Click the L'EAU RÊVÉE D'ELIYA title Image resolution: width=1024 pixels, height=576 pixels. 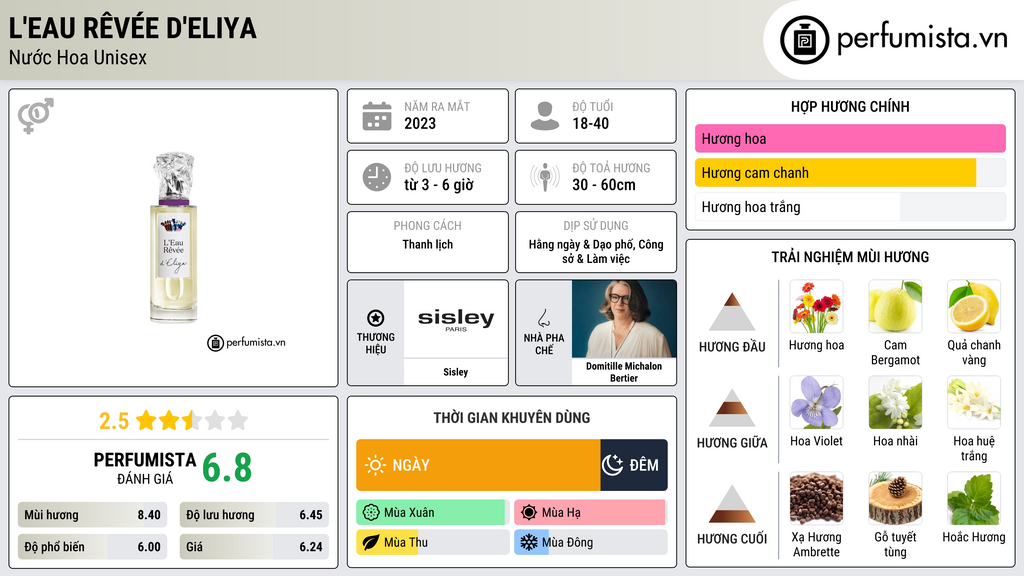(x=133, y=28)
